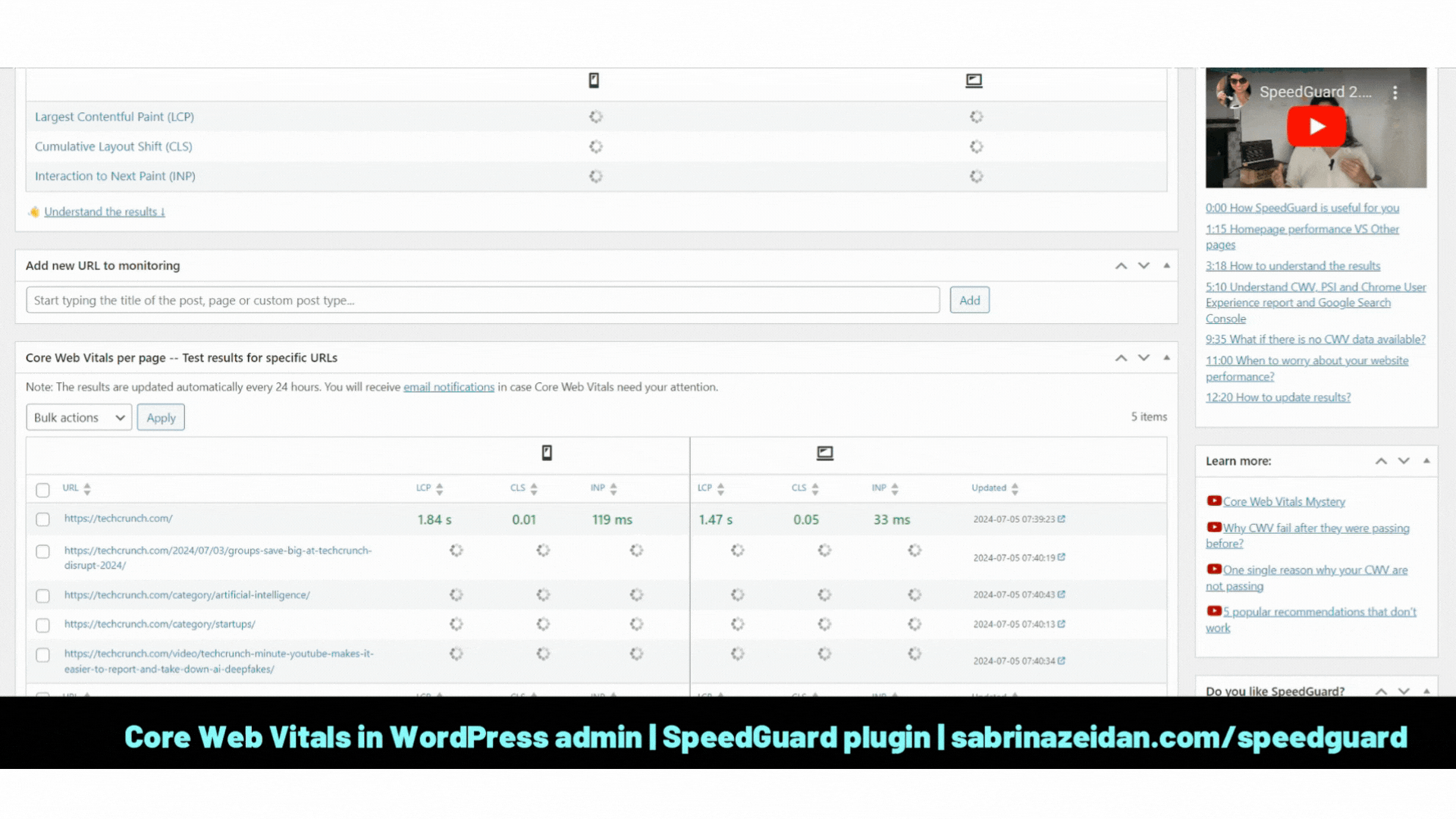The image size is (1456, 819).
Task: Click the sort icon on CLS column
Action: coord(534,488)
